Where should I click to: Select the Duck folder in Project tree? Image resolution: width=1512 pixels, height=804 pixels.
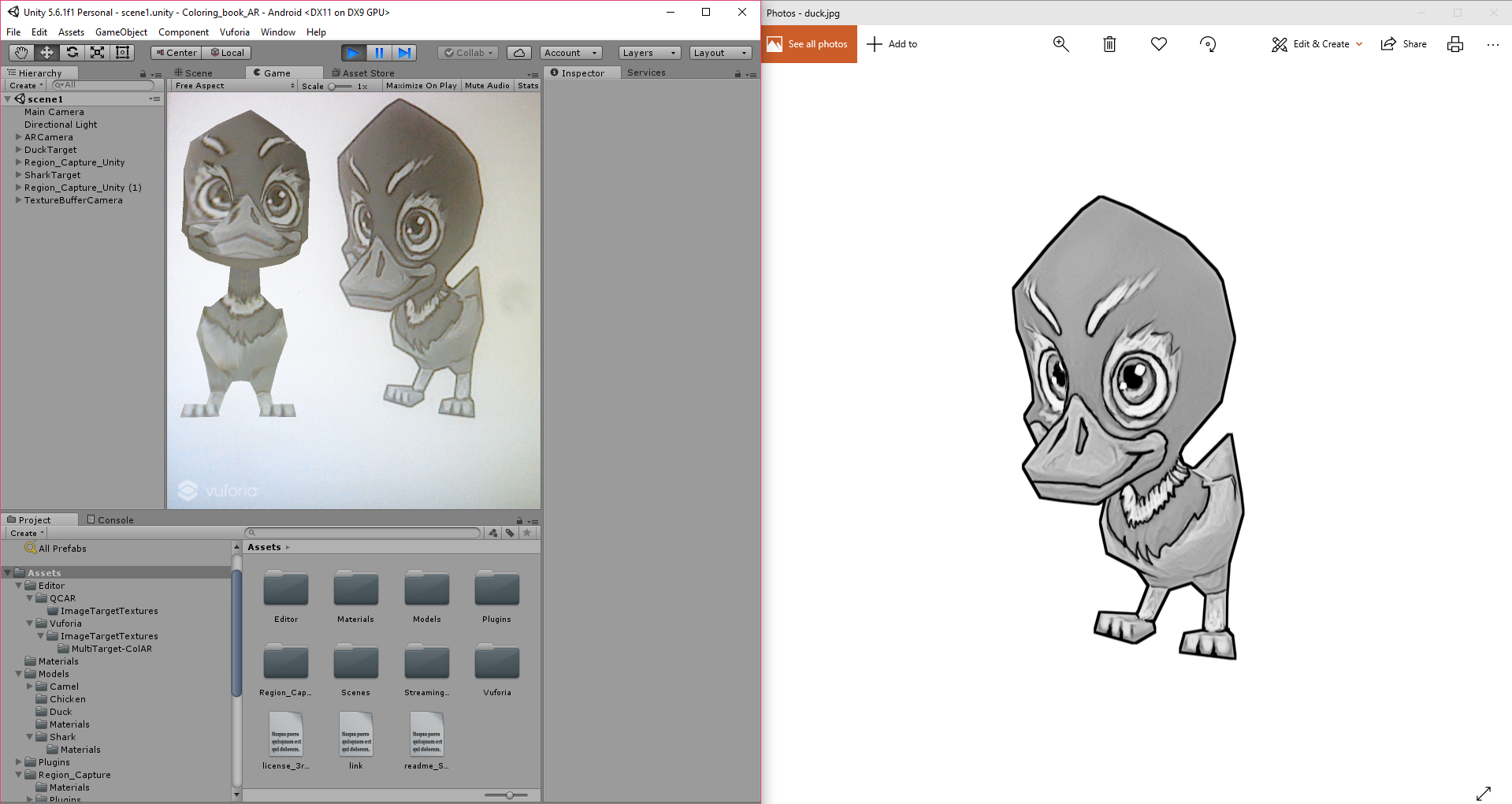60,712
